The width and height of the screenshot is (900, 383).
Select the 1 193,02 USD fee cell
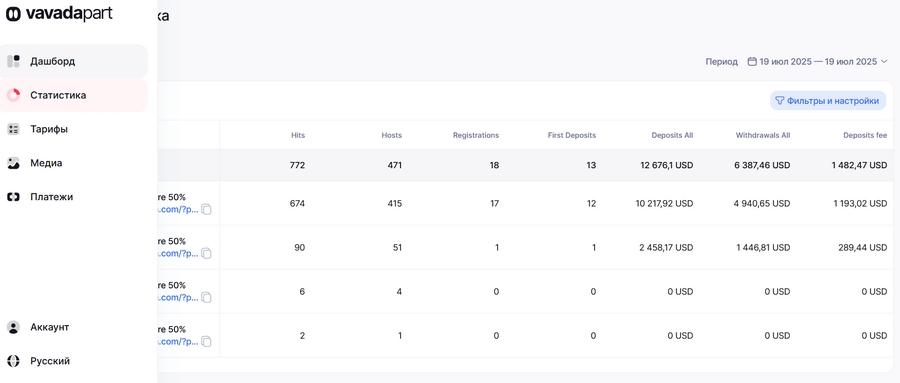click(x=860, y=203)
